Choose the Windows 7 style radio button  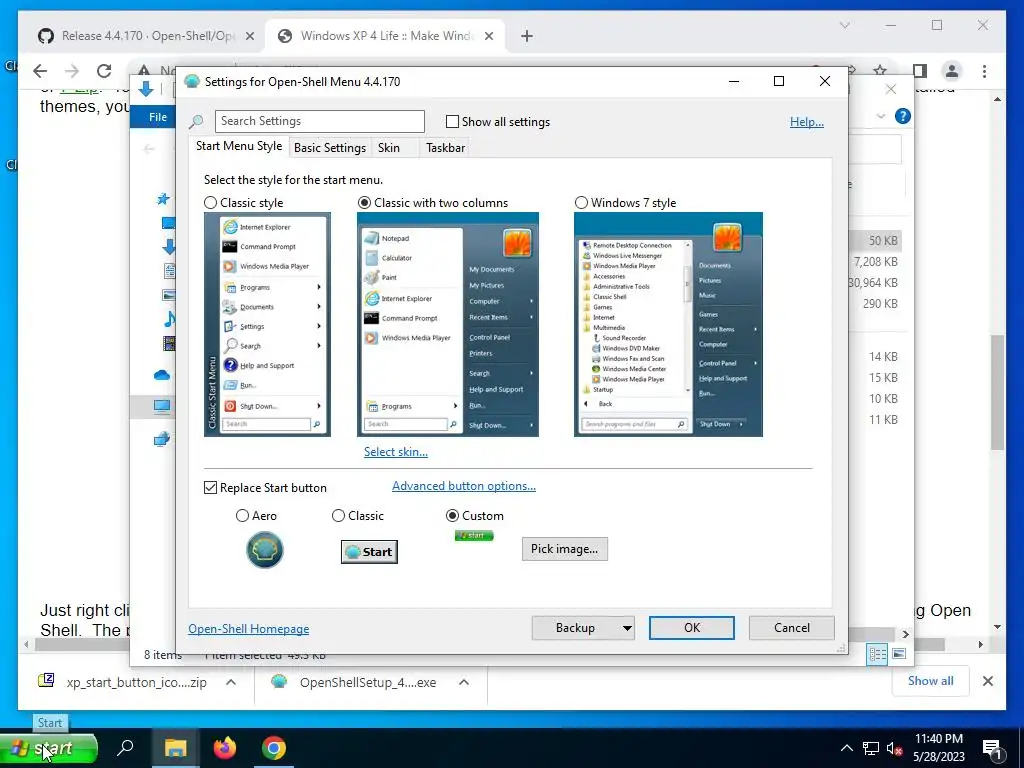pyautogui.click(x=581, y=203)
